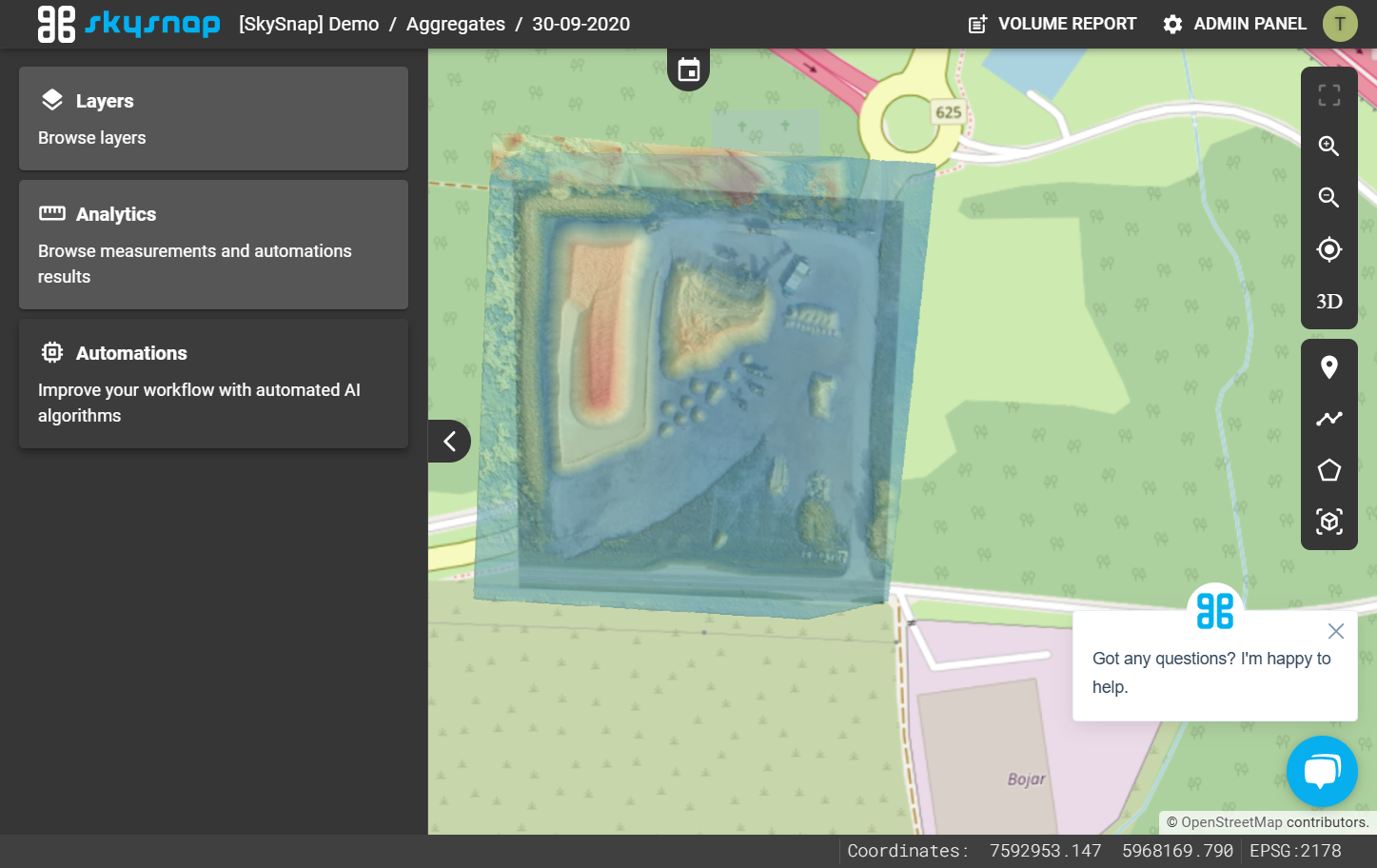The height and width of the screenshot is (868, 1377).
Task: Open the Volume Report
Action: pyautogui.click(x=1052, y=24)
